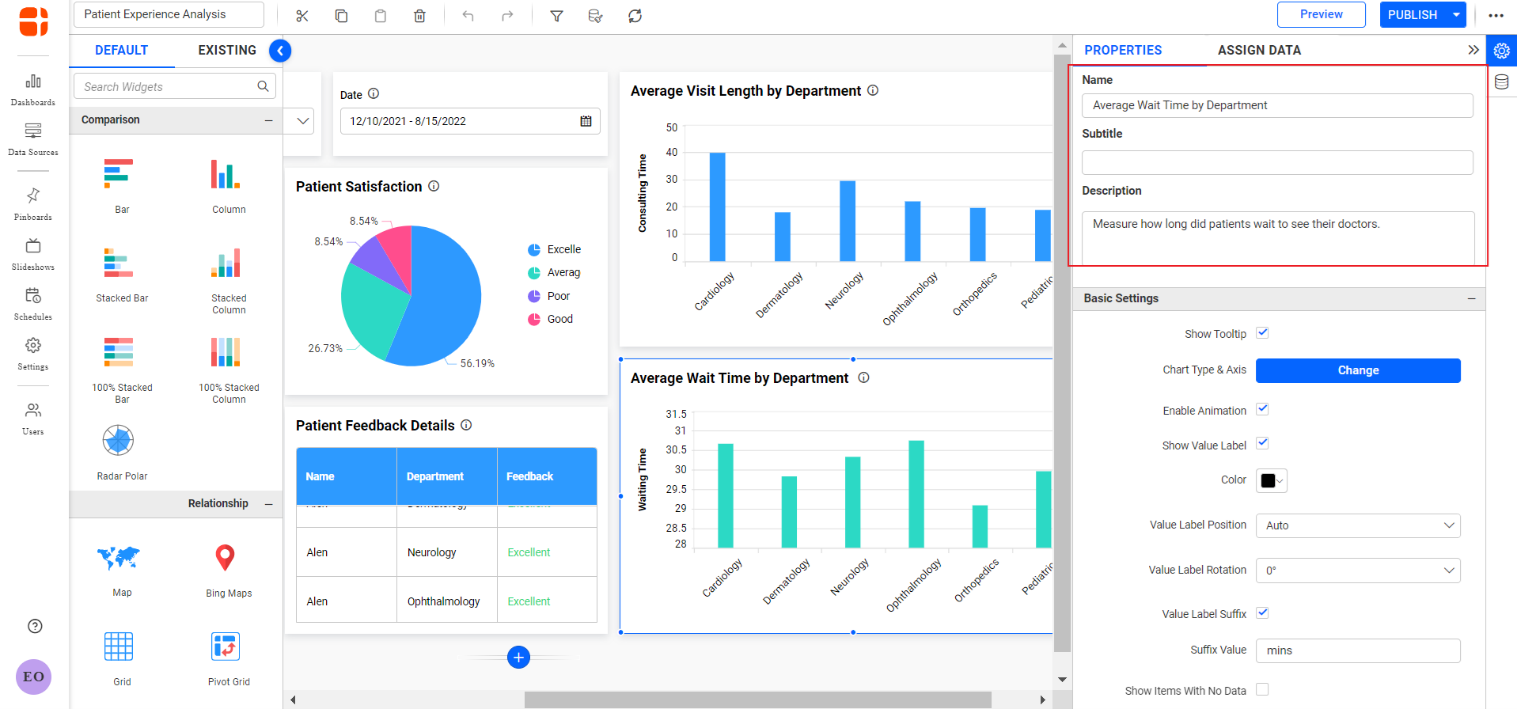Disable the Enable Animation checkbox
Screen dimensions: 1517x709
point(1262,409)
